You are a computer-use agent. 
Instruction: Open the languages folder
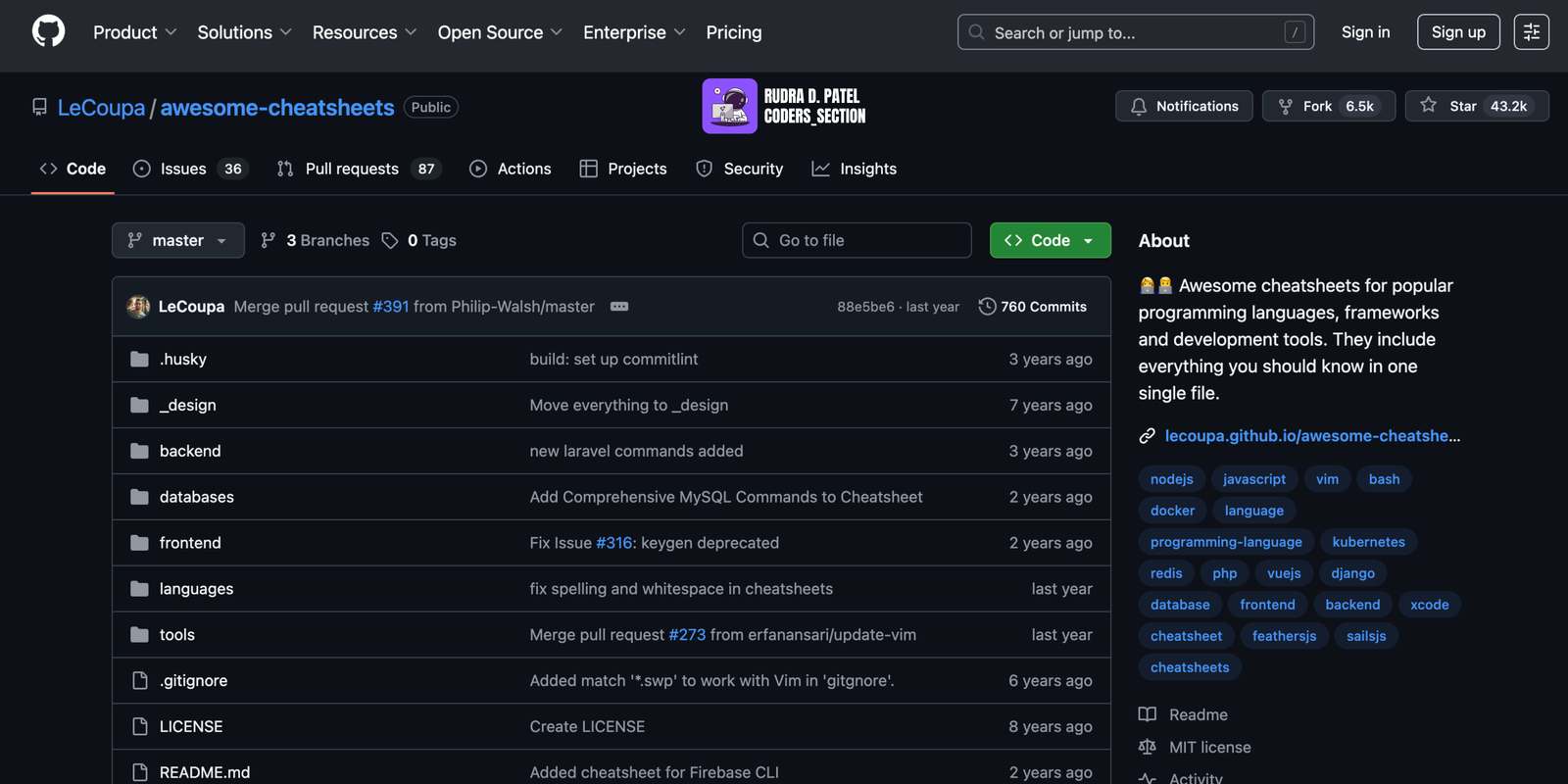pos(196,589)
